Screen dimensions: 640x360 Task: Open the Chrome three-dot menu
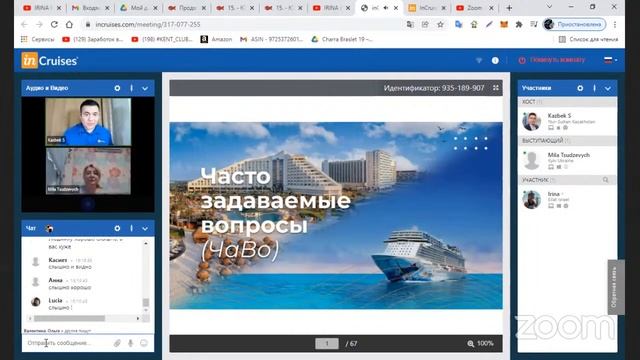615,24
